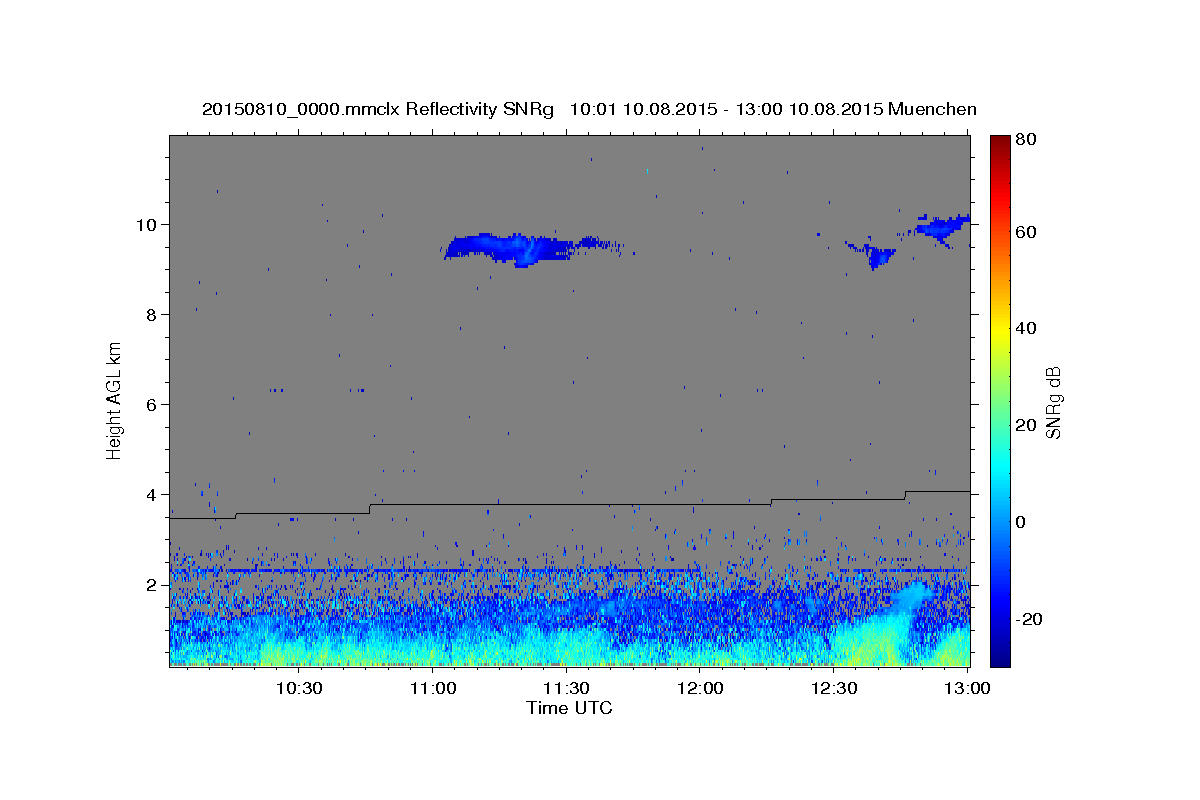Click the height axis label 4
The width and height of the screenshot is (1200, 800).
pos(153,494)
